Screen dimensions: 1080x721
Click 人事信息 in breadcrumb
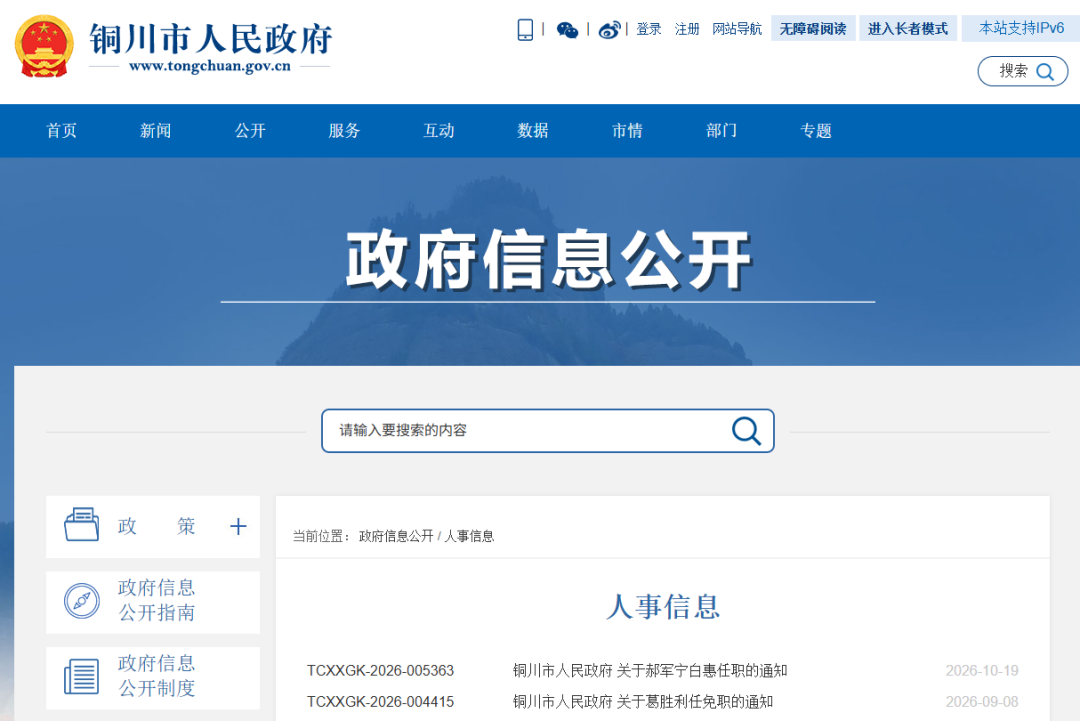point(469,536)
